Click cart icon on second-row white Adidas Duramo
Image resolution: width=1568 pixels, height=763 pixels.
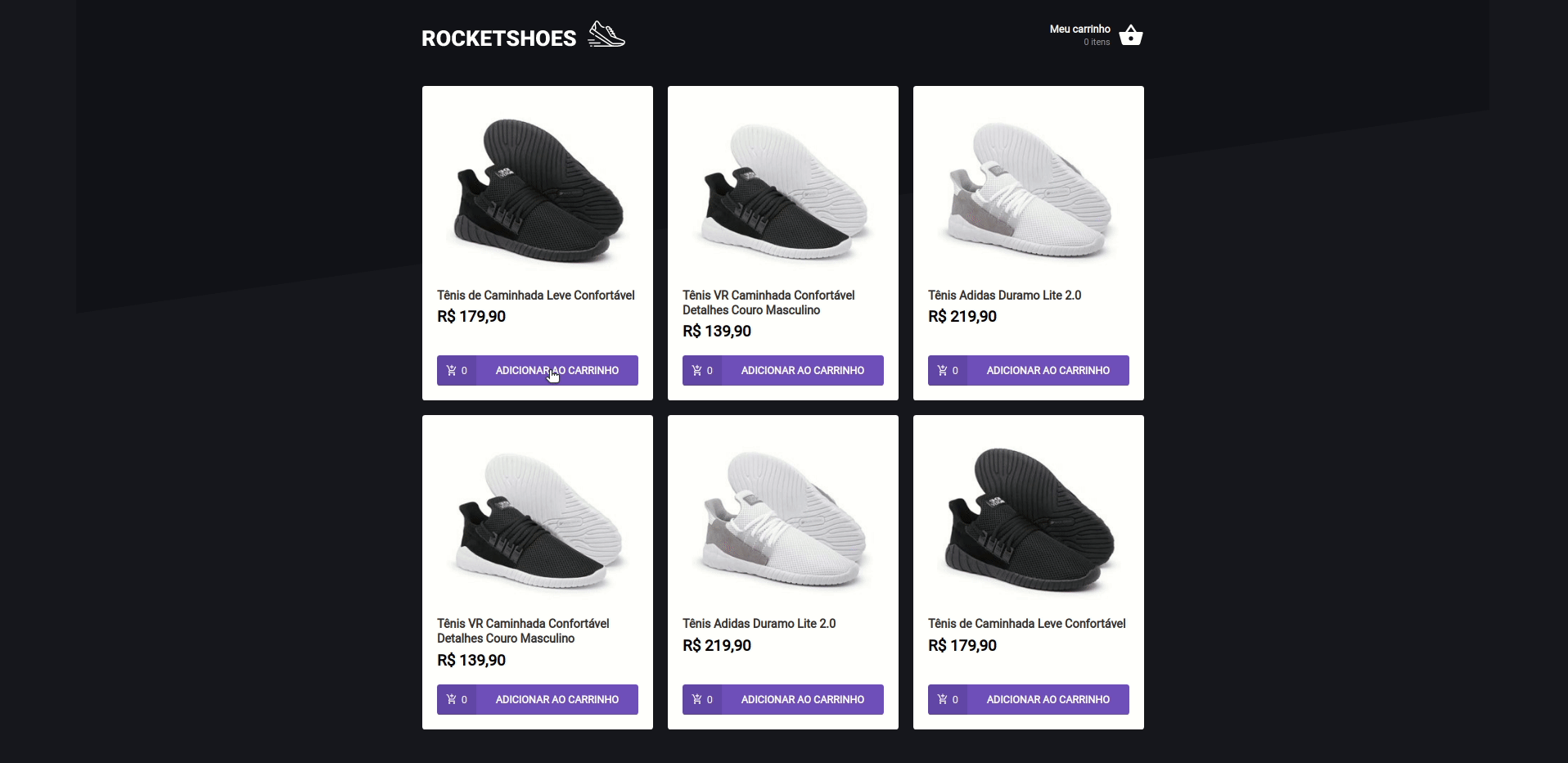tap(702, 699)
